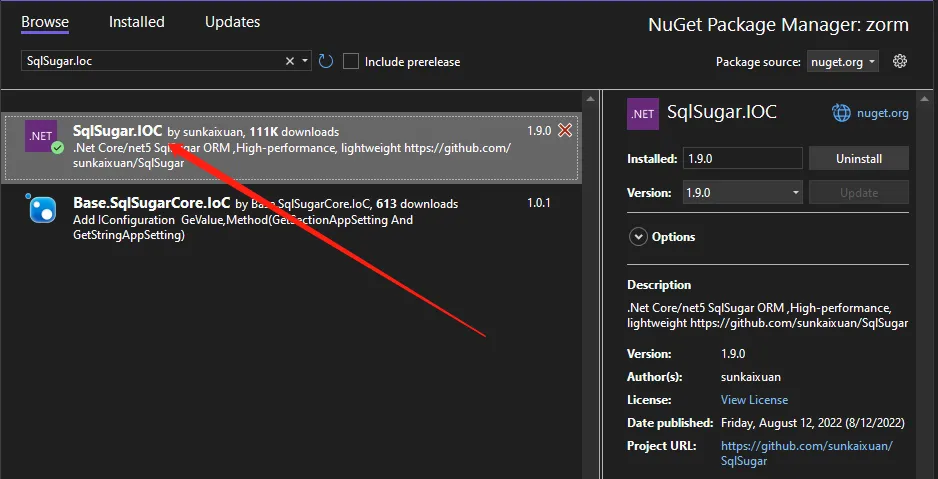Switch to the Browse tab

click(45, 22)
